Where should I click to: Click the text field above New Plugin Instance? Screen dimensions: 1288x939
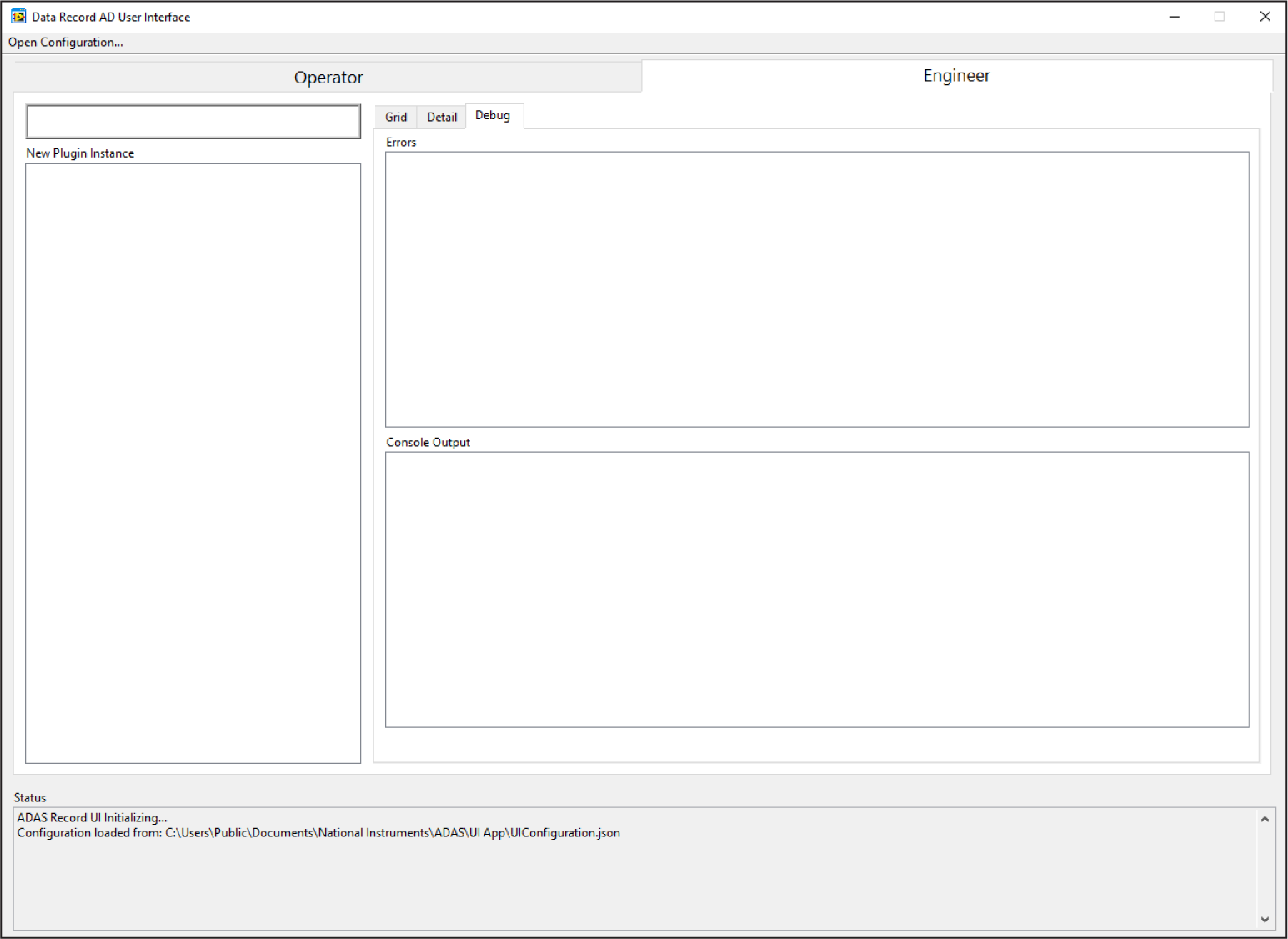point(193,122)
